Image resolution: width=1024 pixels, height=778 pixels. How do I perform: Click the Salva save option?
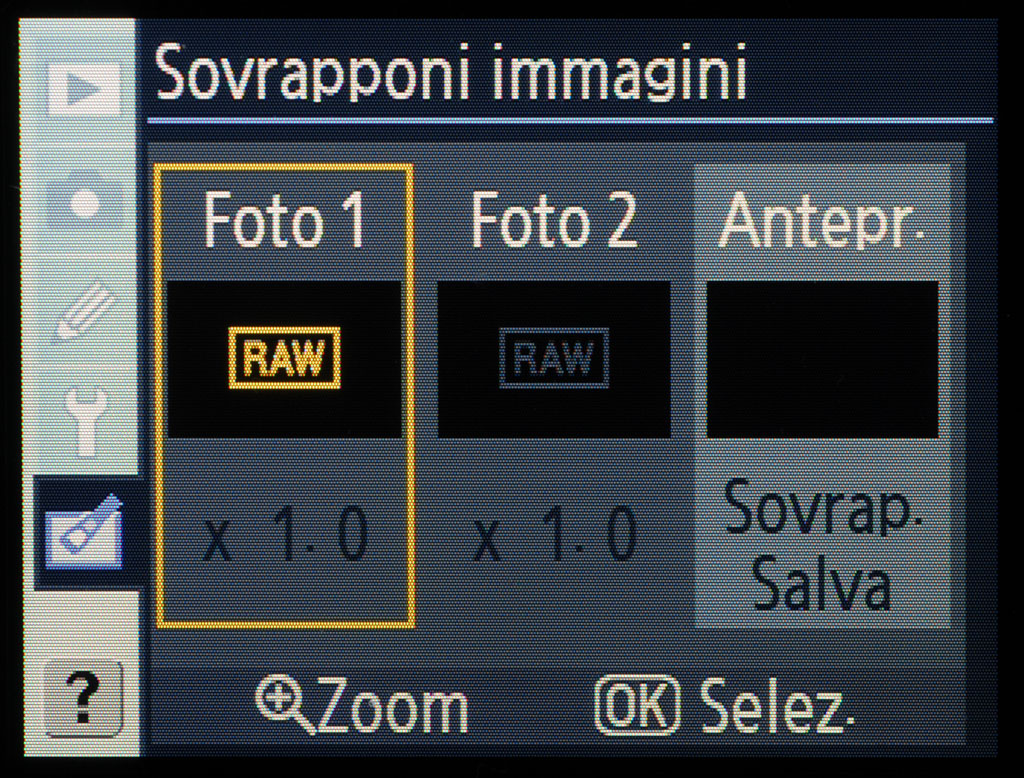pos(822,583)
